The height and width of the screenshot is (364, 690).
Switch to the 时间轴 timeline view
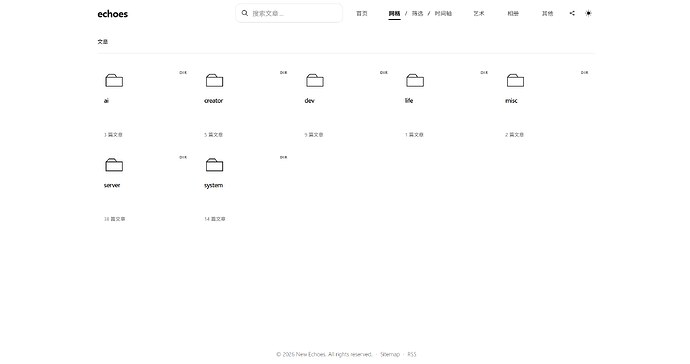coord(443,14)
